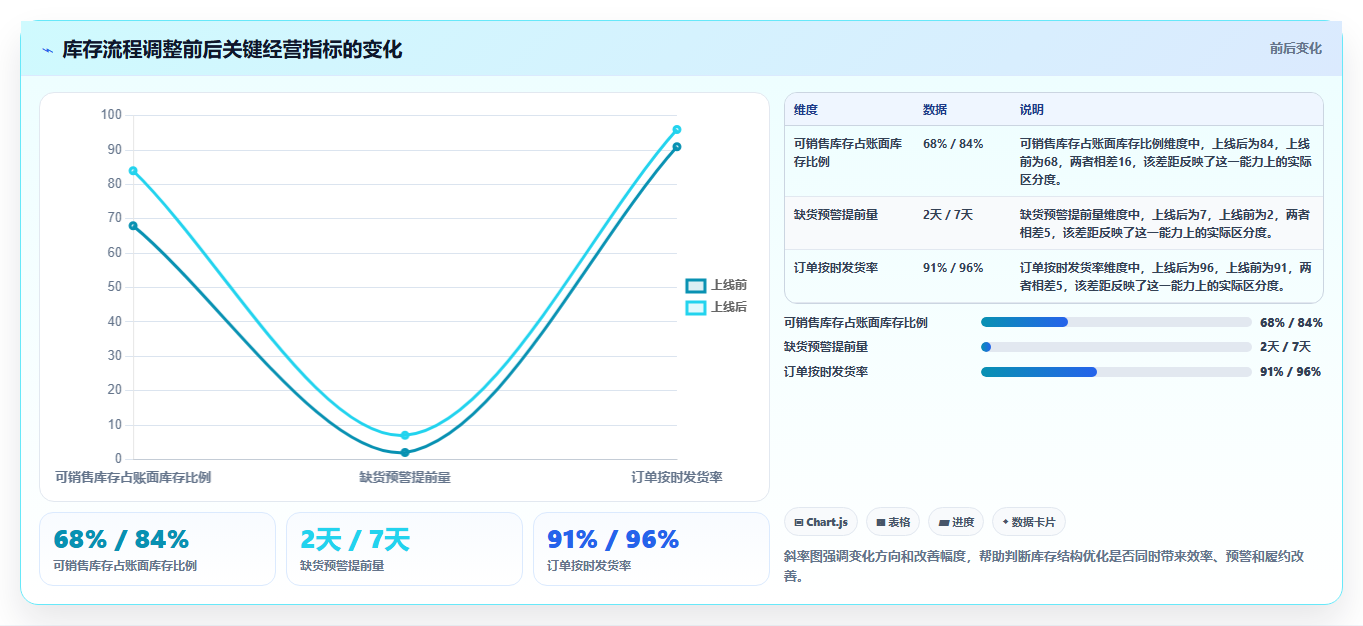Click the lightning icon beside the title
Viewport: 1363px width, 626px height.
pos(48,50)
